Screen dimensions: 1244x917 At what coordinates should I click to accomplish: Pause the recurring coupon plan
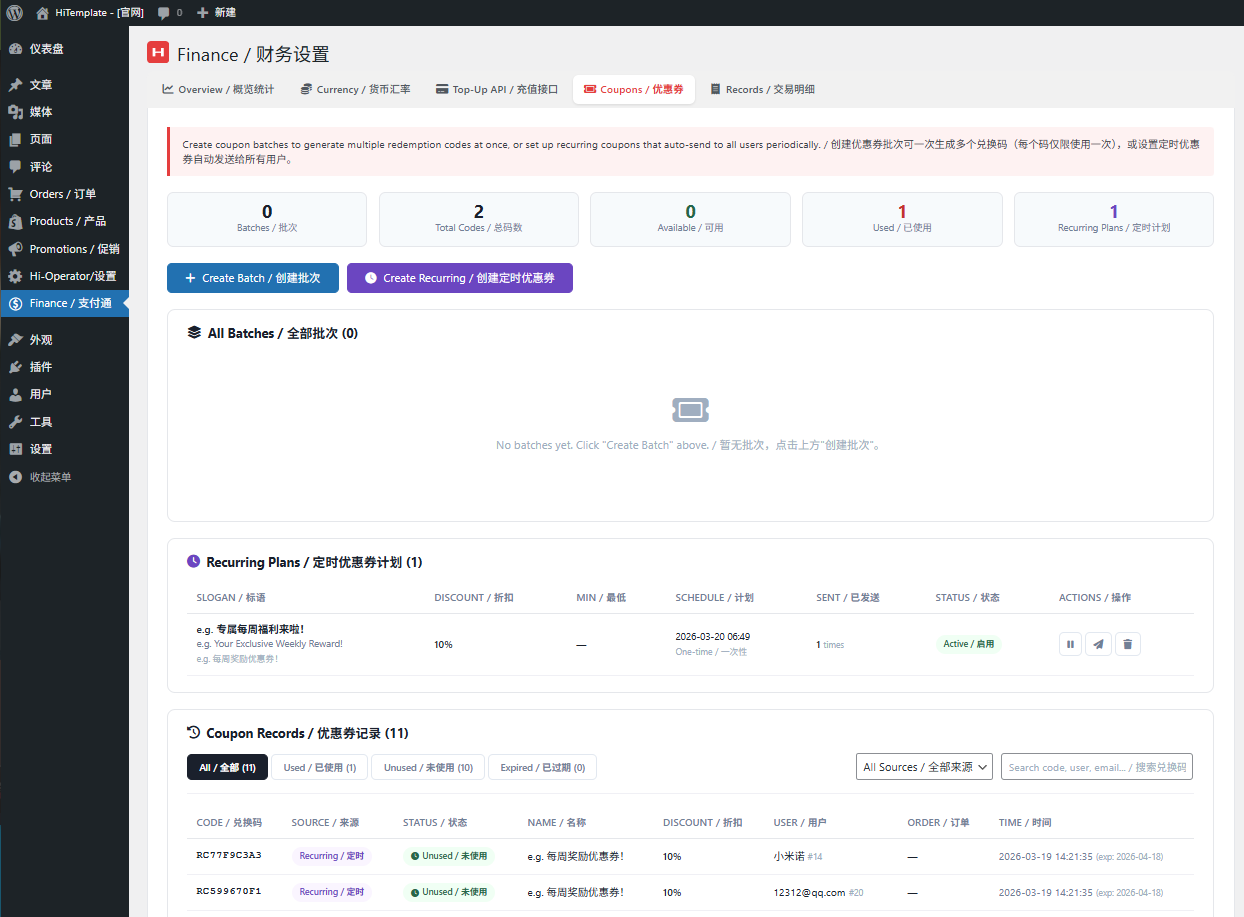[1070, 644]
